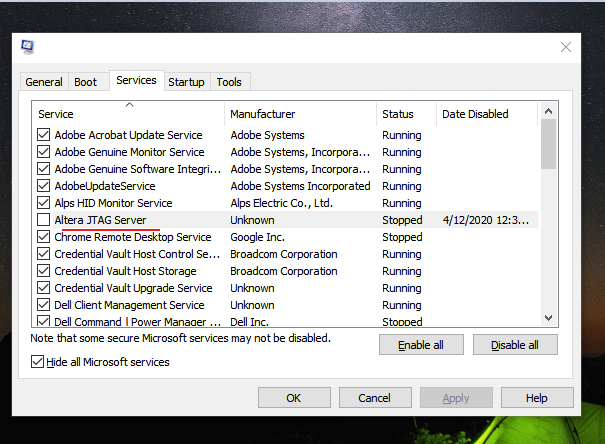This screenshot has height=444, width=605.
Task: Toggle Hide all Microsoft services checkbox
Action: 38,362
